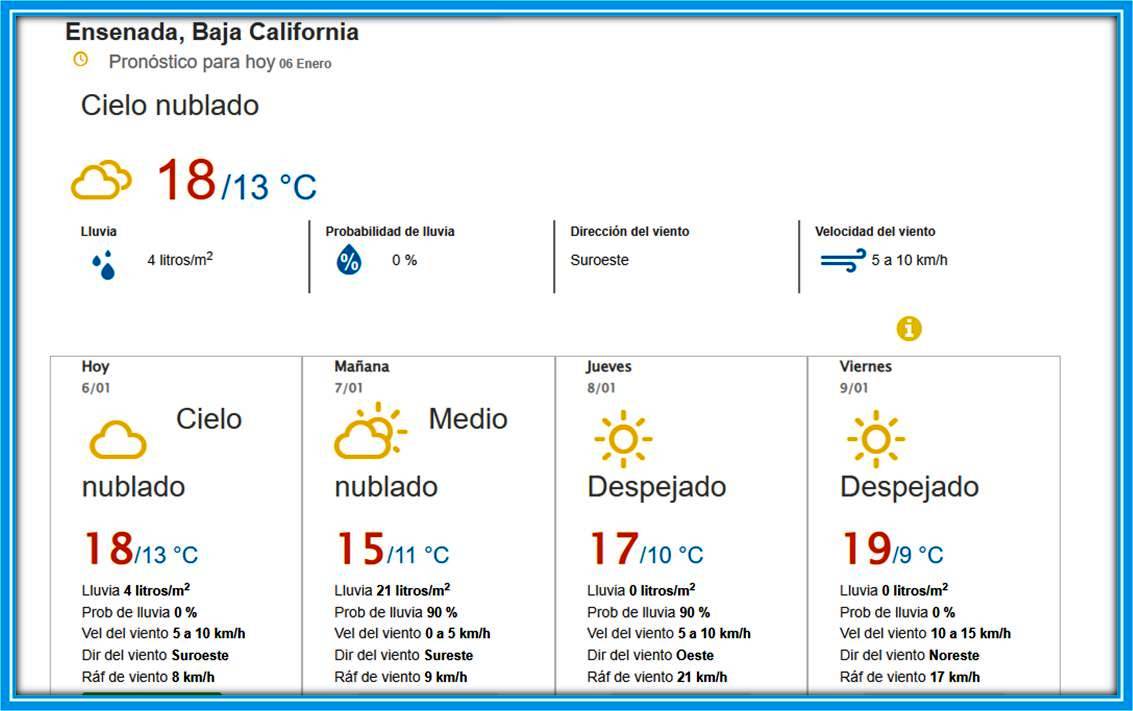Screen dimensions: 1133x711
Task: Click the sun icon for Viernes
Action: pyautogui.click(x=875, y=438)
